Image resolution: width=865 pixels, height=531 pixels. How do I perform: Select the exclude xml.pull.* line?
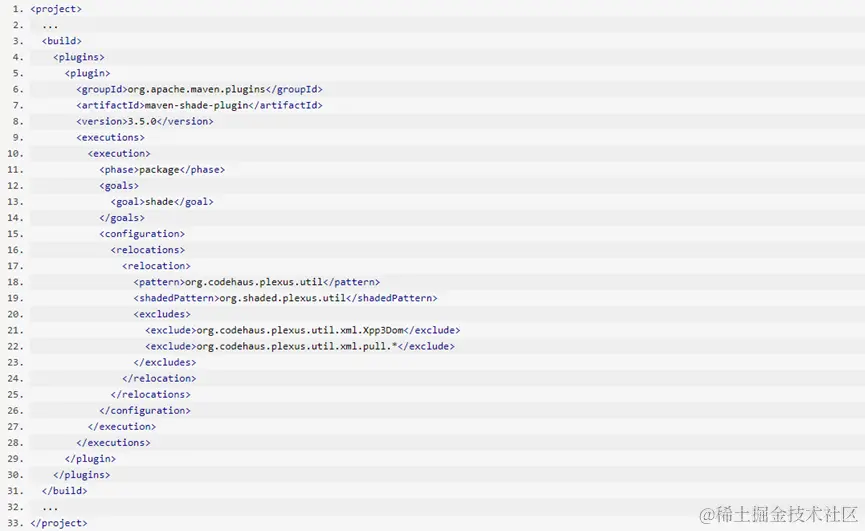click(300, 346)
